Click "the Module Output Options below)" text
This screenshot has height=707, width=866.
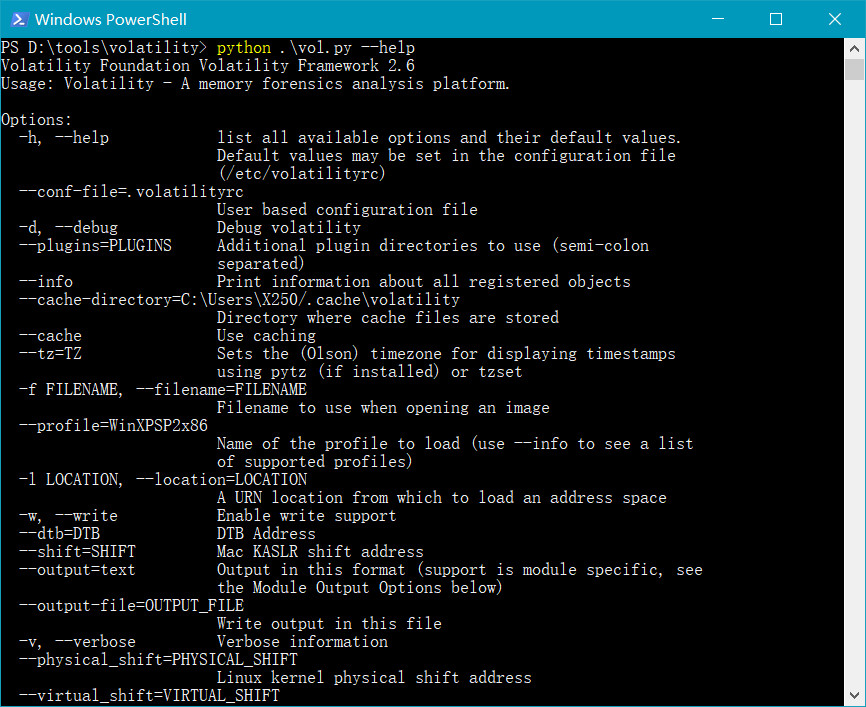(360, 588)
